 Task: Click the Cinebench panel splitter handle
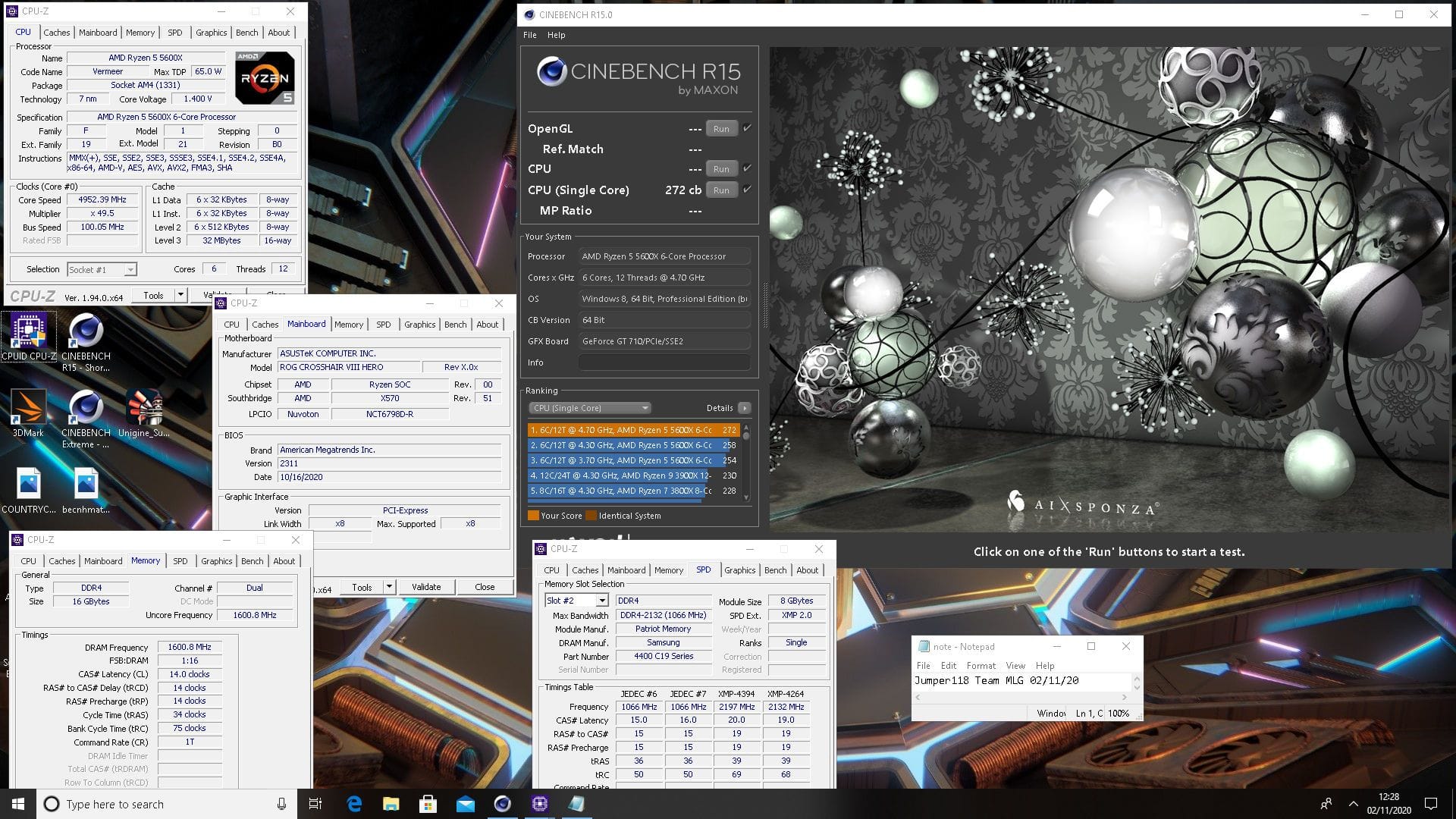tap(764, 305)
